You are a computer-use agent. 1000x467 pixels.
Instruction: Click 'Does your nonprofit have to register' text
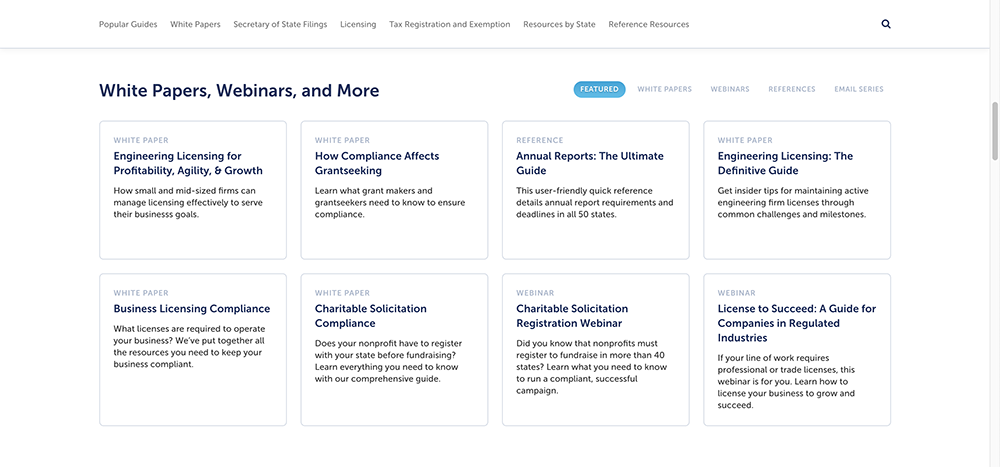click(388, 361)
